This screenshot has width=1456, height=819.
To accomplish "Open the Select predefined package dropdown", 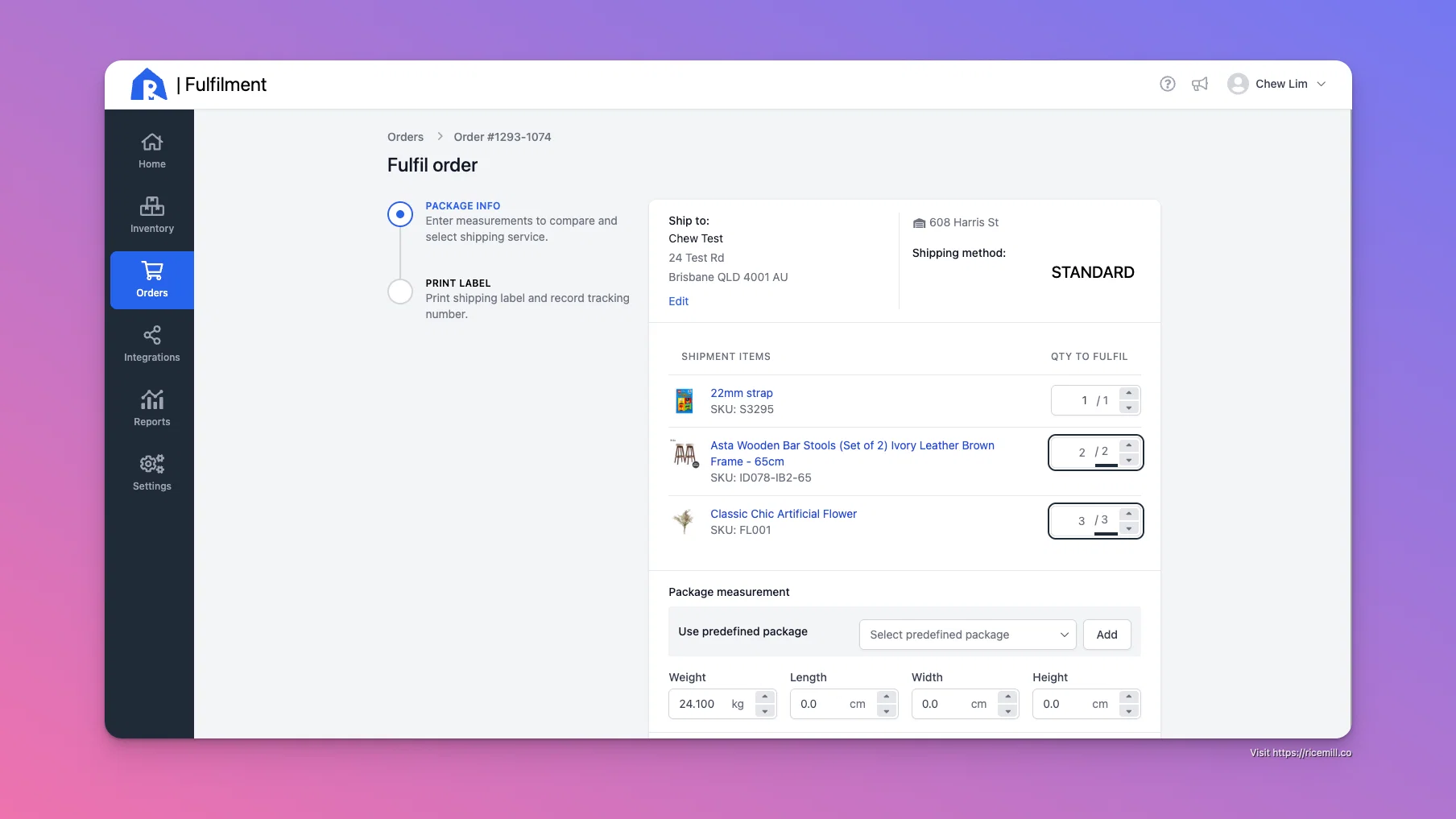I will (x=967, y=635).
